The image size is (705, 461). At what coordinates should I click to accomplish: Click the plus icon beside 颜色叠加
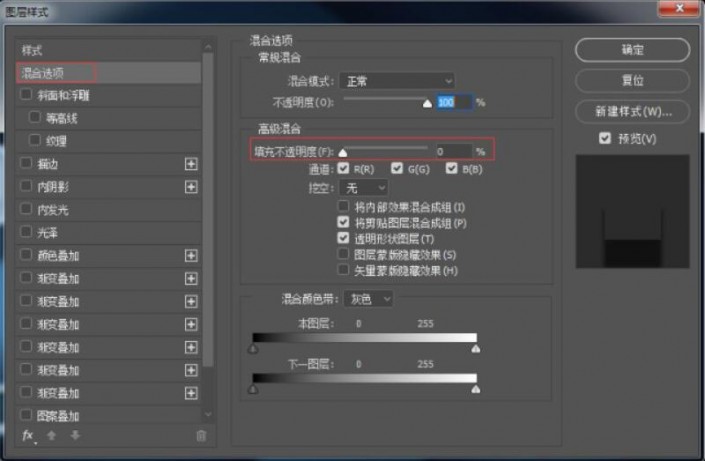pyautogui.click(x=191, y=256)
